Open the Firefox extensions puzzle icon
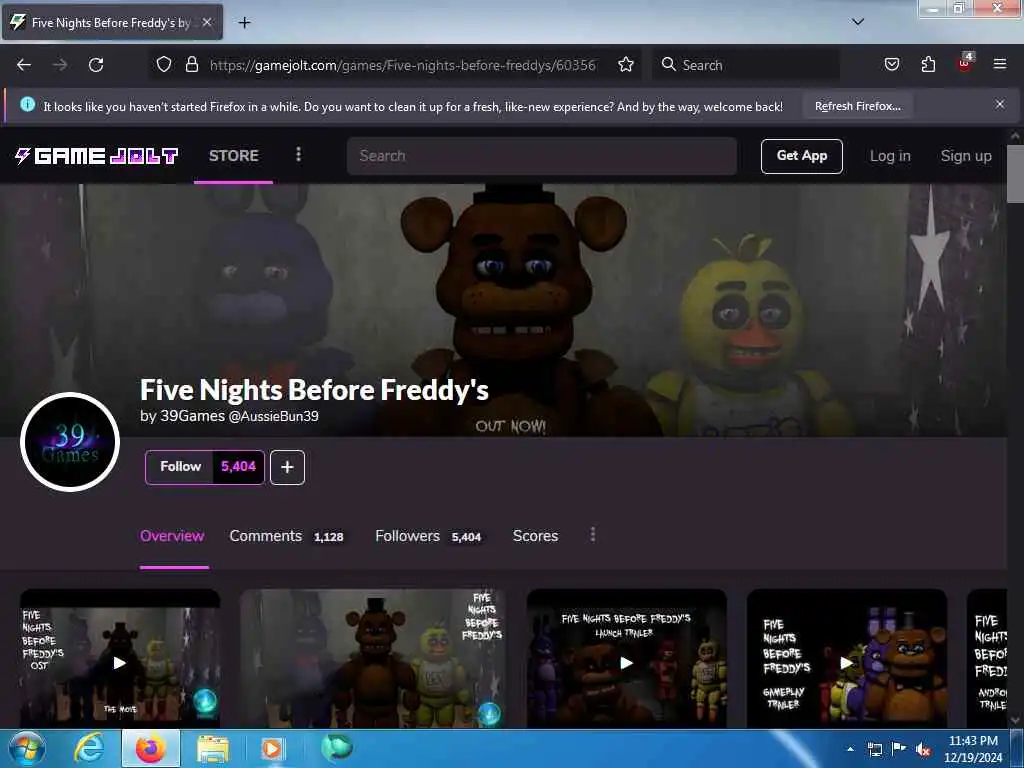This screenshot has width=1024, height=768. pos(928,64)
